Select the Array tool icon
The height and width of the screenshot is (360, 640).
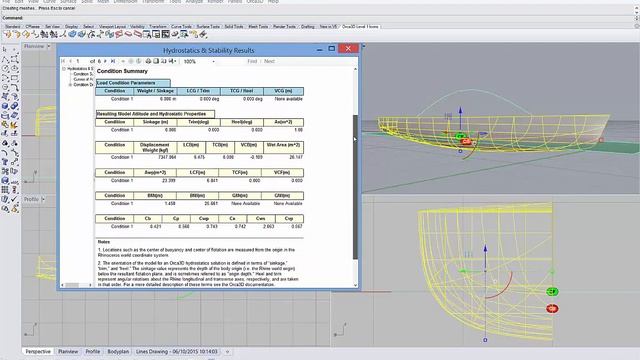[x=5, y=190]
